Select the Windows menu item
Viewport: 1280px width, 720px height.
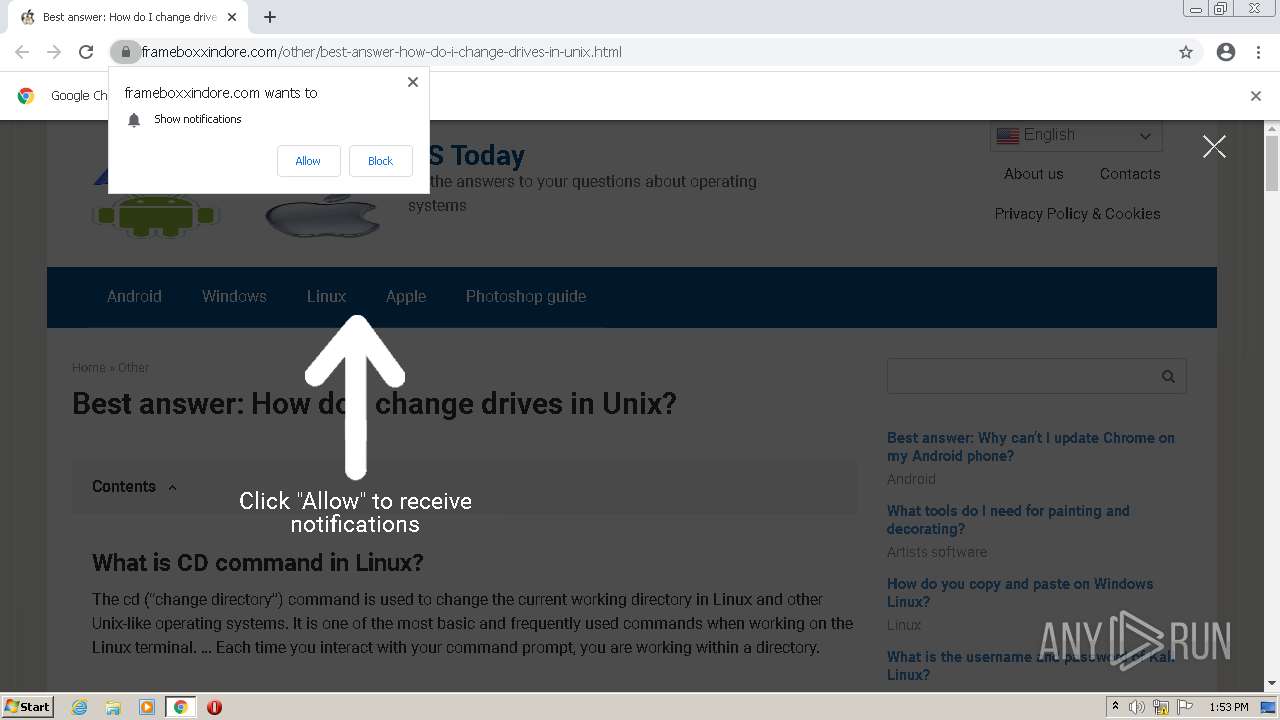coord(234,296)
